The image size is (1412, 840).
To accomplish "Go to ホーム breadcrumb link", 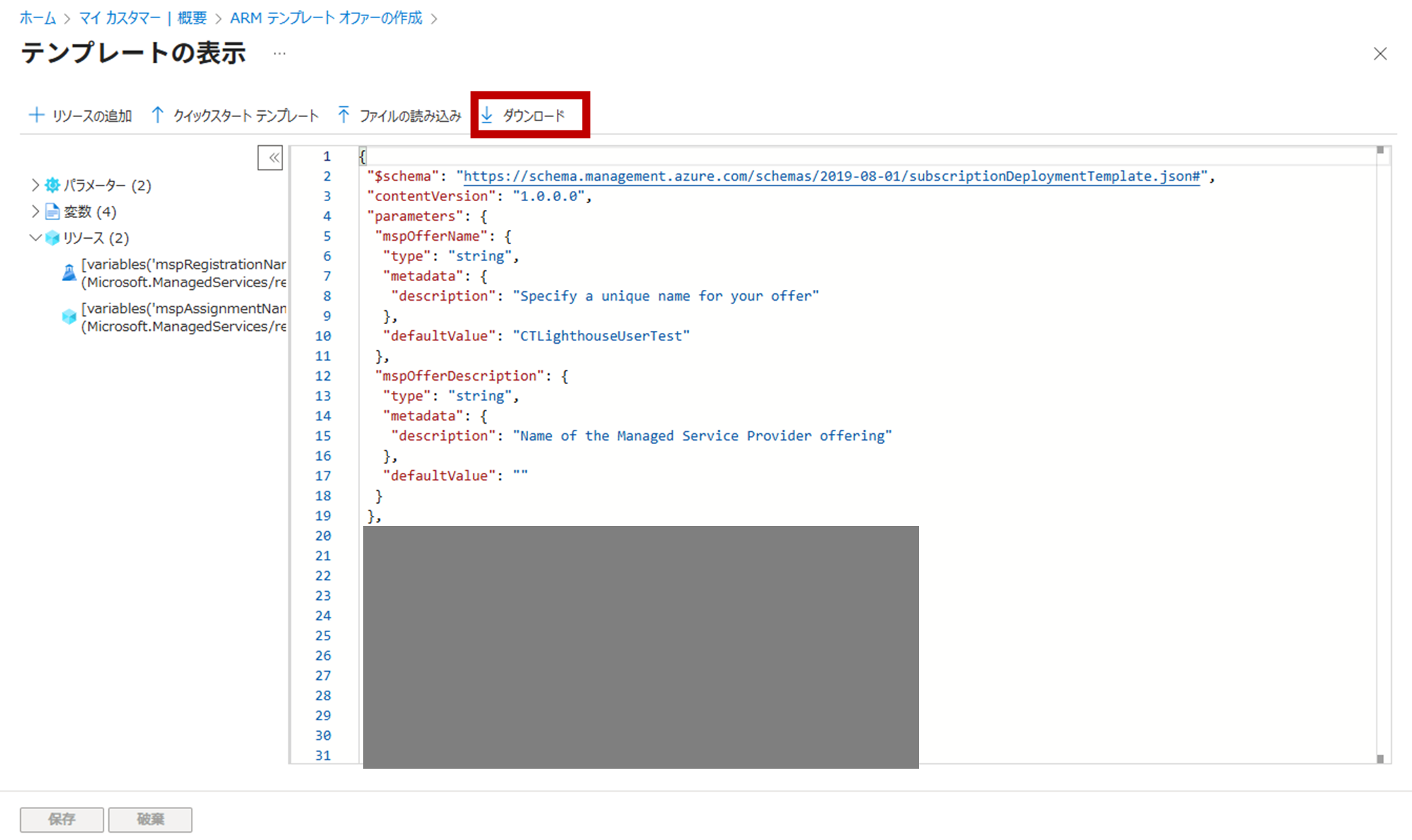I will 38,18.
